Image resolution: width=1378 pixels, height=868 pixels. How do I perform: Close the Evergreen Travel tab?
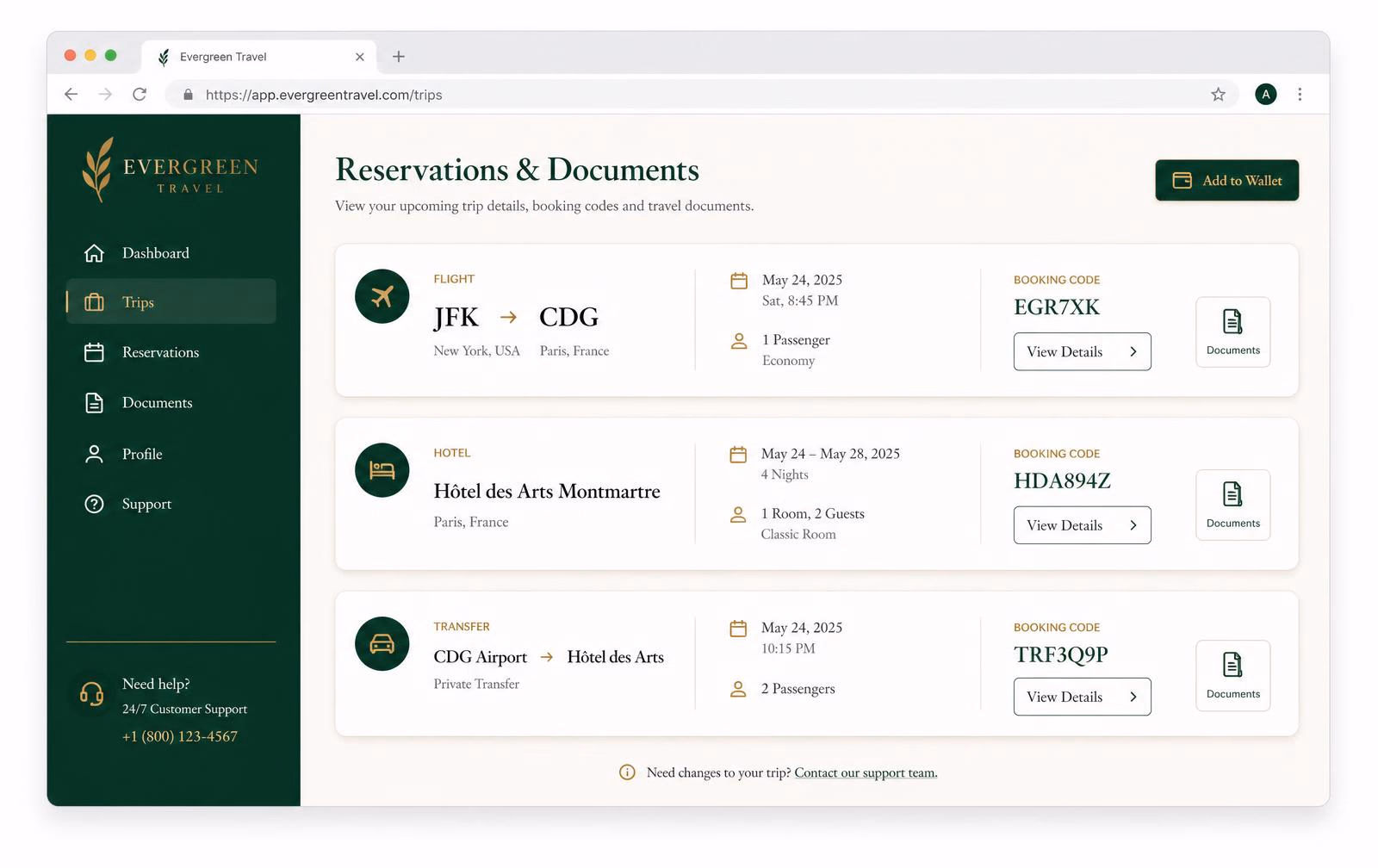[x=360, y=57]
